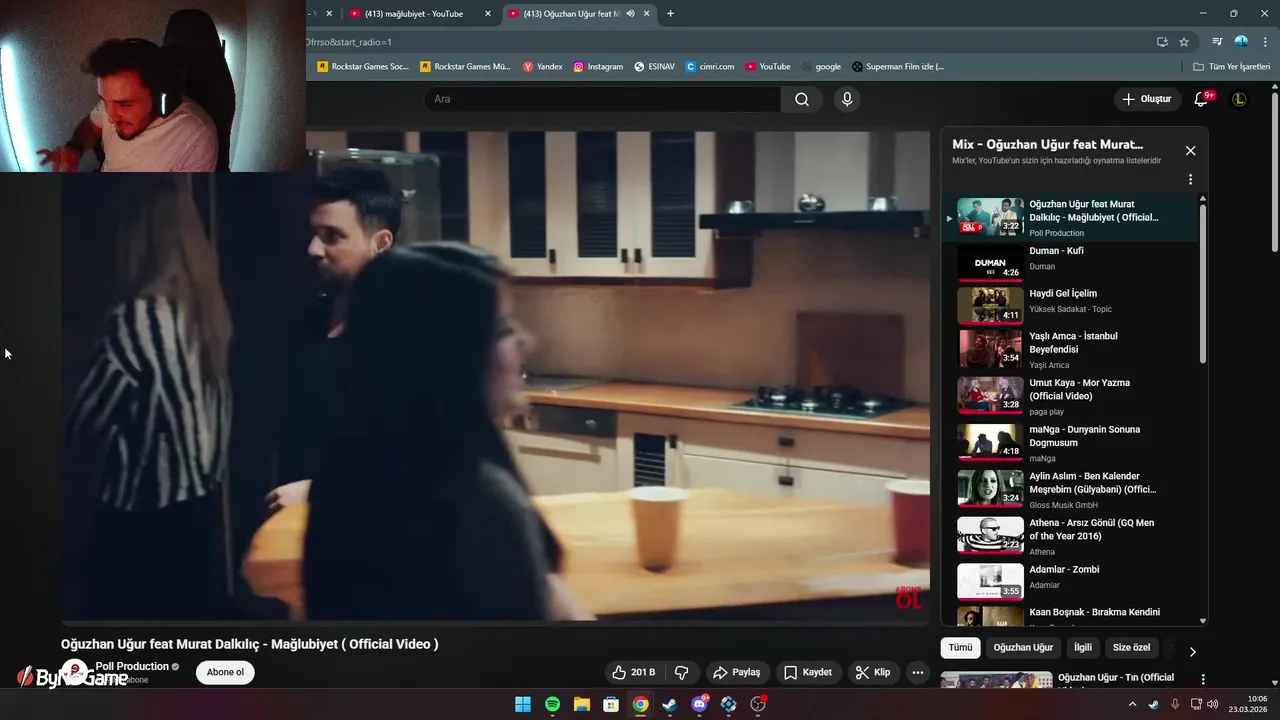Screen dimensions: 1280x720
Task: Open options for Oğuzhan Uğur - Tın recommendation
Action: tap(1203, 679)
